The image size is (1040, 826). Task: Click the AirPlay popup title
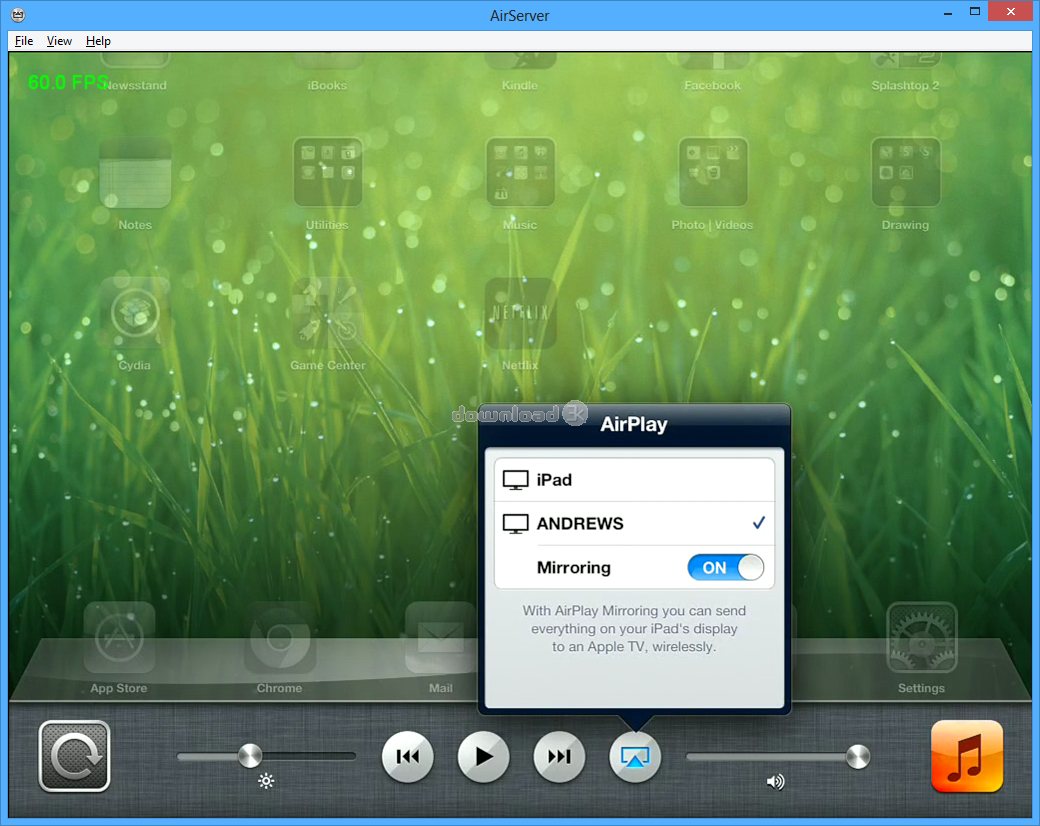click(x=633, y=424)
